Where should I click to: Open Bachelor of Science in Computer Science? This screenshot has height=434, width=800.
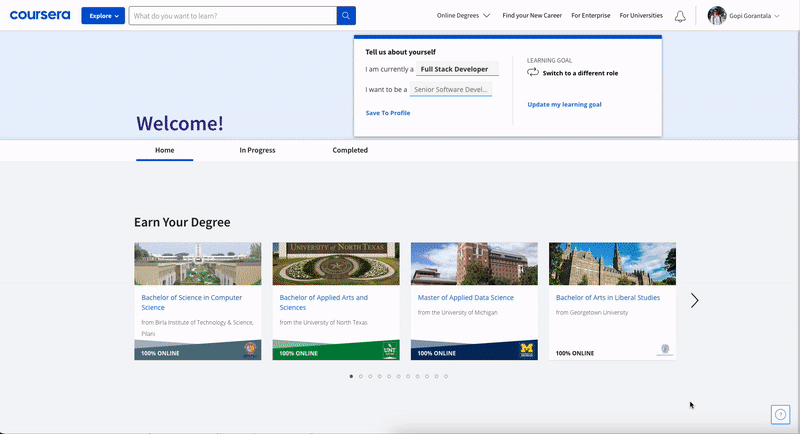[x=191, y=302]
